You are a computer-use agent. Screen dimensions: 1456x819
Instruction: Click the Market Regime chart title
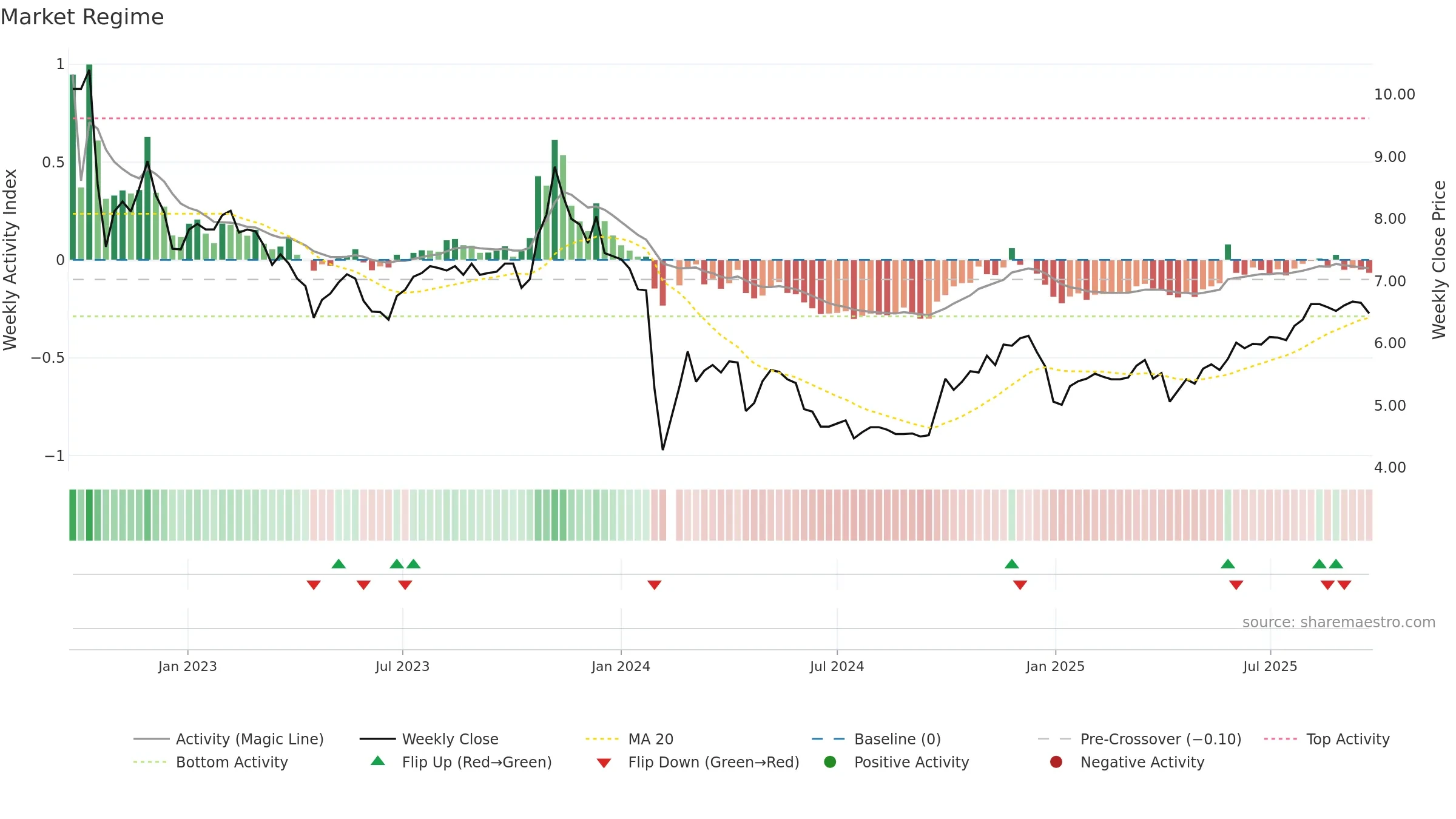point(82,17)
